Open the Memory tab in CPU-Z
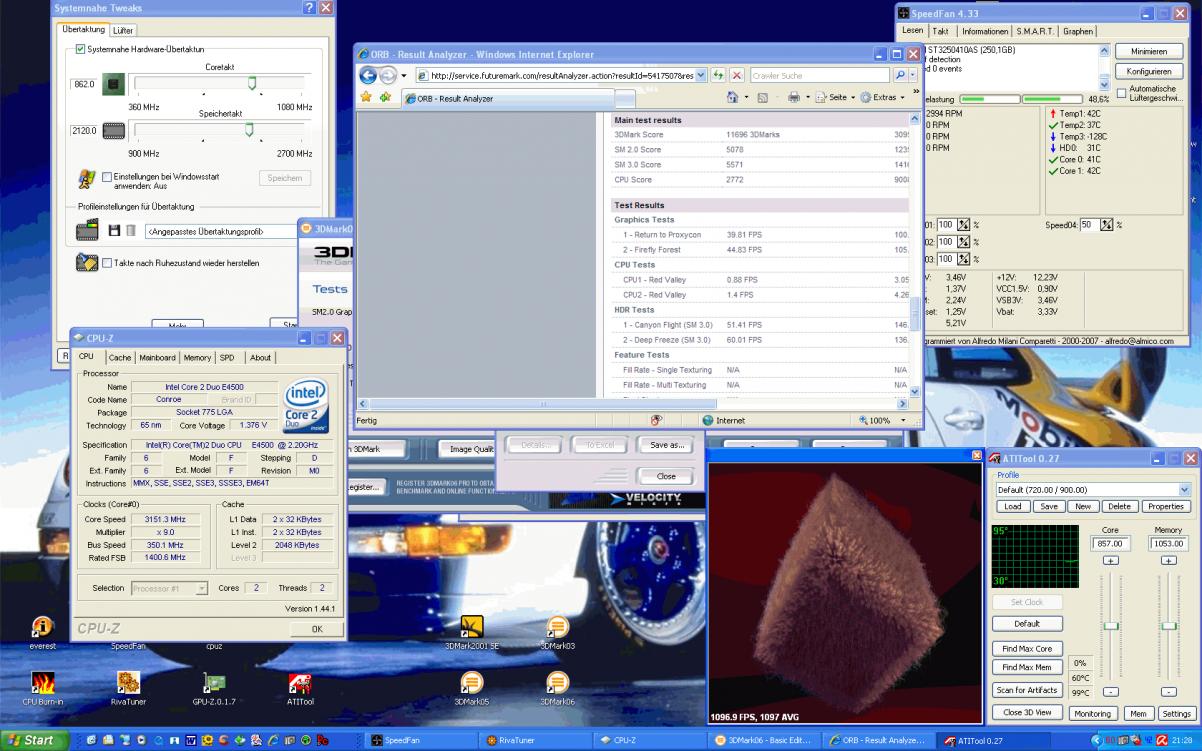This screenshot has width=1202, height=751. [197, 357]
